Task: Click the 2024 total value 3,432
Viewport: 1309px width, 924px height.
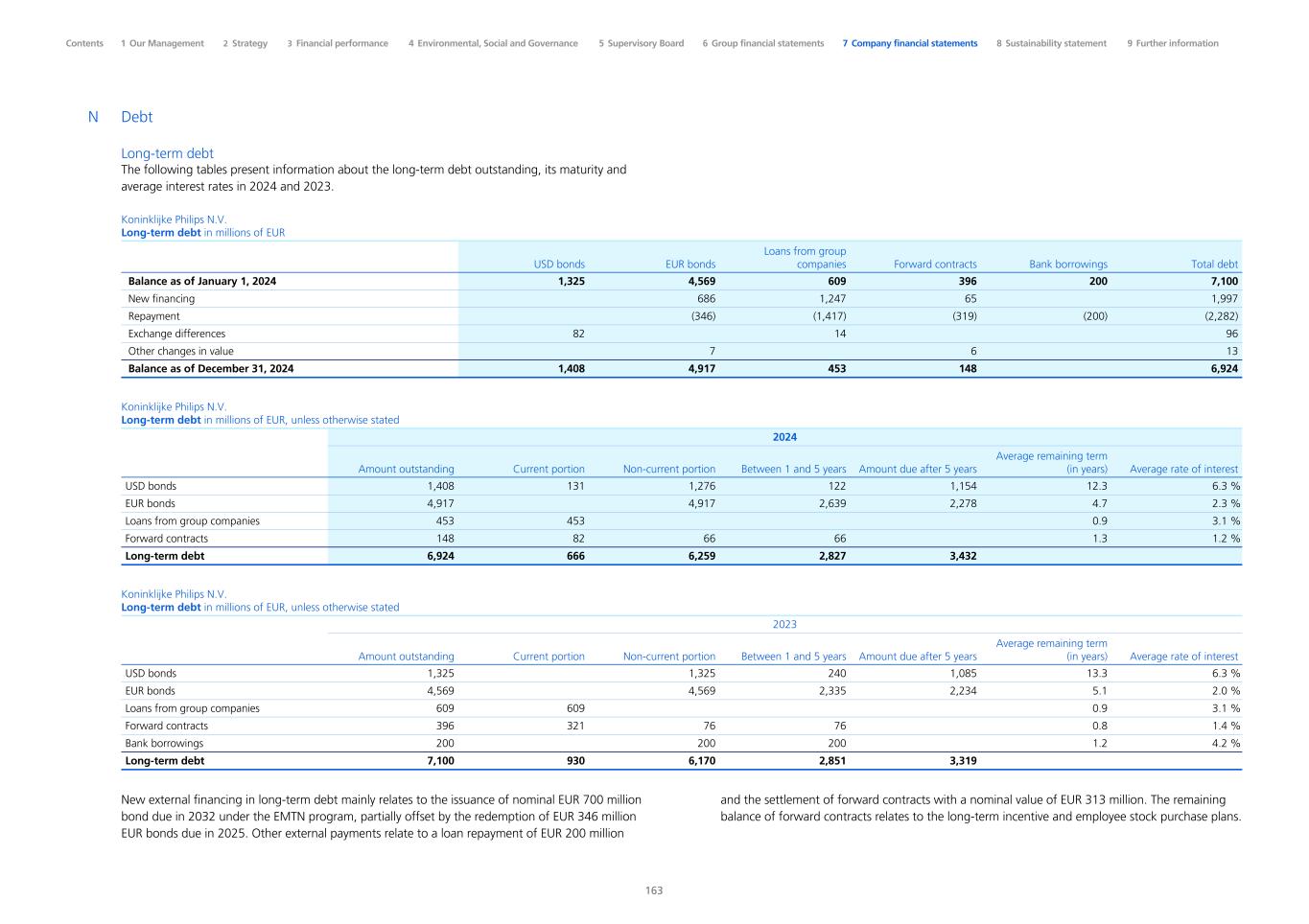Action: click(x=963, y=556)
